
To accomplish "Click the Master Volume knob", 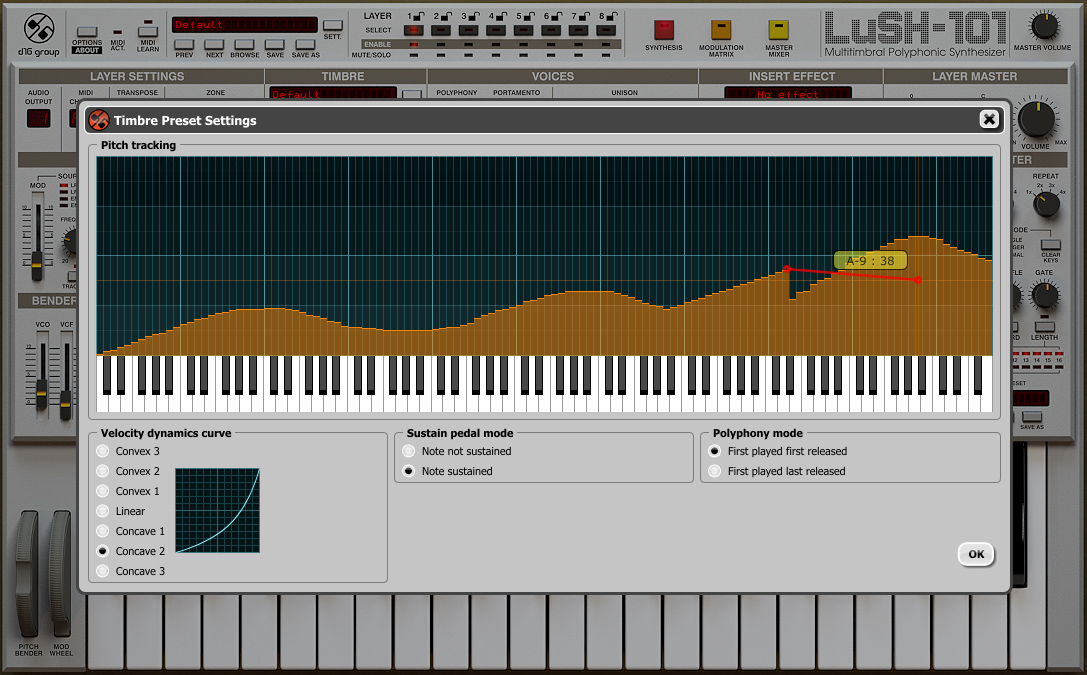I will click(x=1044, y=26).
